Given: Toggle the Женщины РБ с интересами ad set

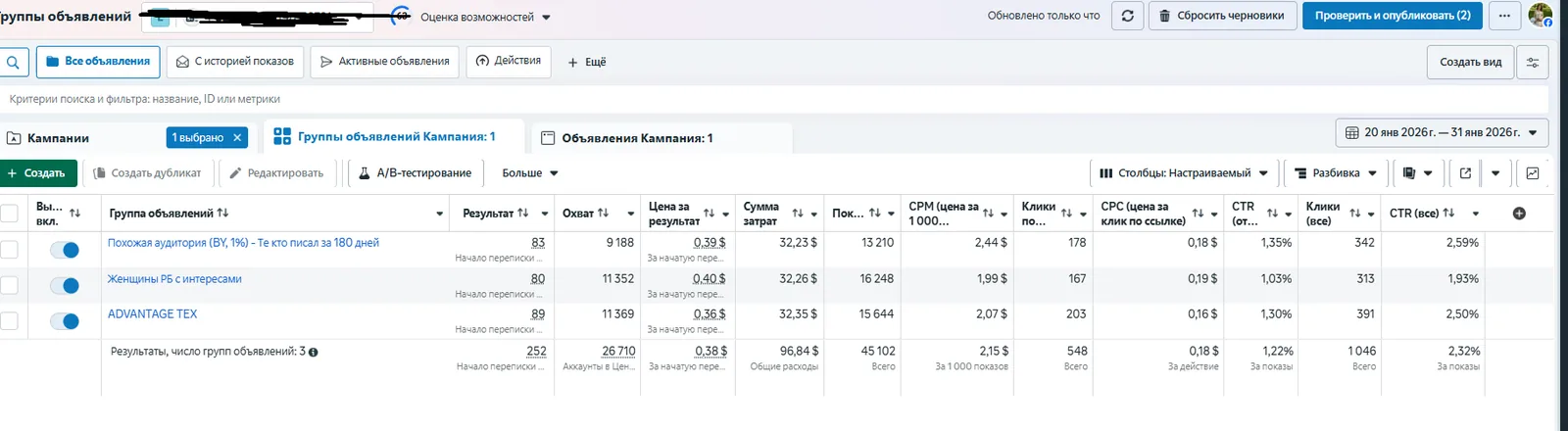Looking at the screenshot, I should click(x=65, y=285).
